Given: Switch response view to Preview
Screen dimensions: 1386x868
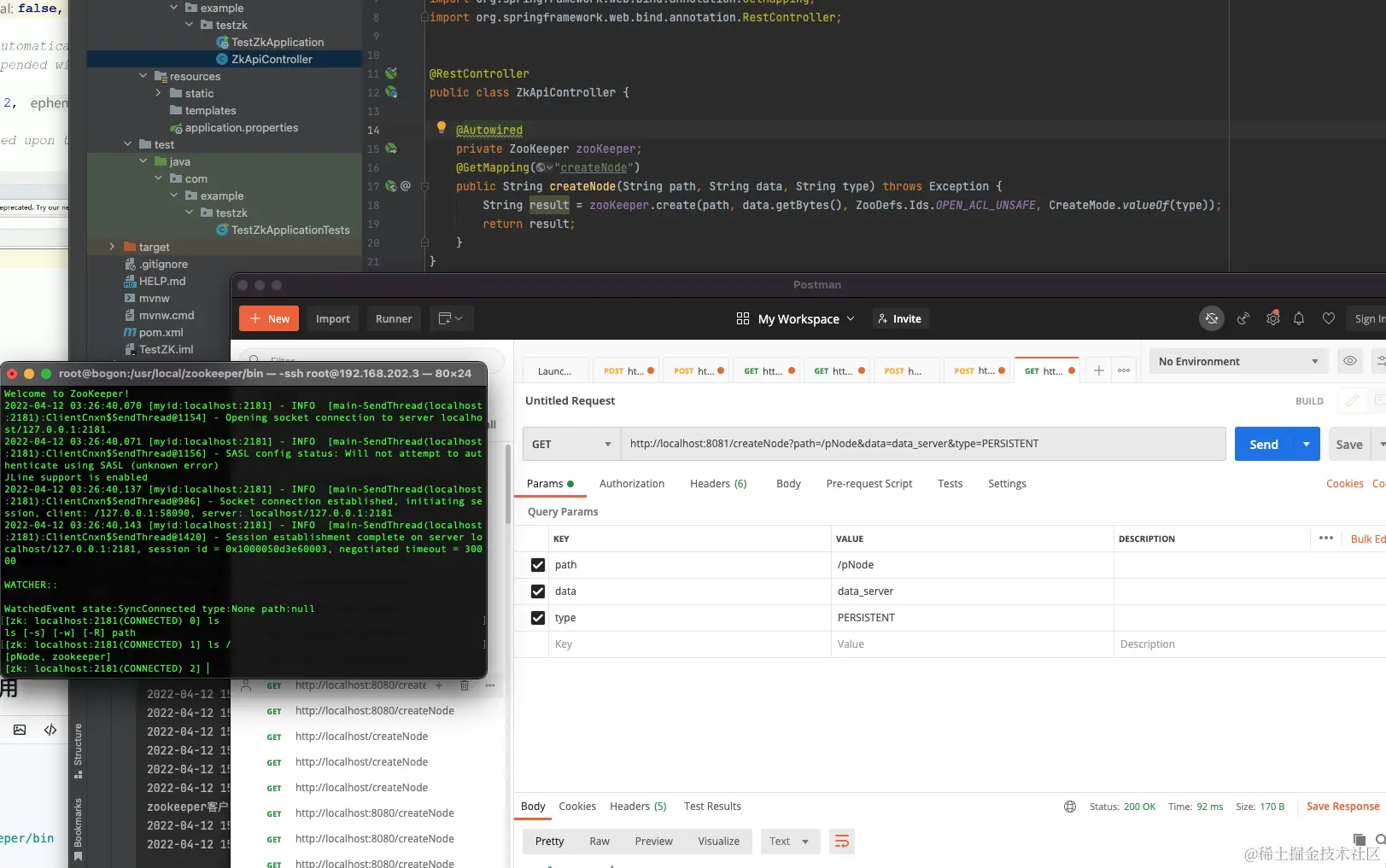Looking at the screenshot, I should (x=654, y=842).
